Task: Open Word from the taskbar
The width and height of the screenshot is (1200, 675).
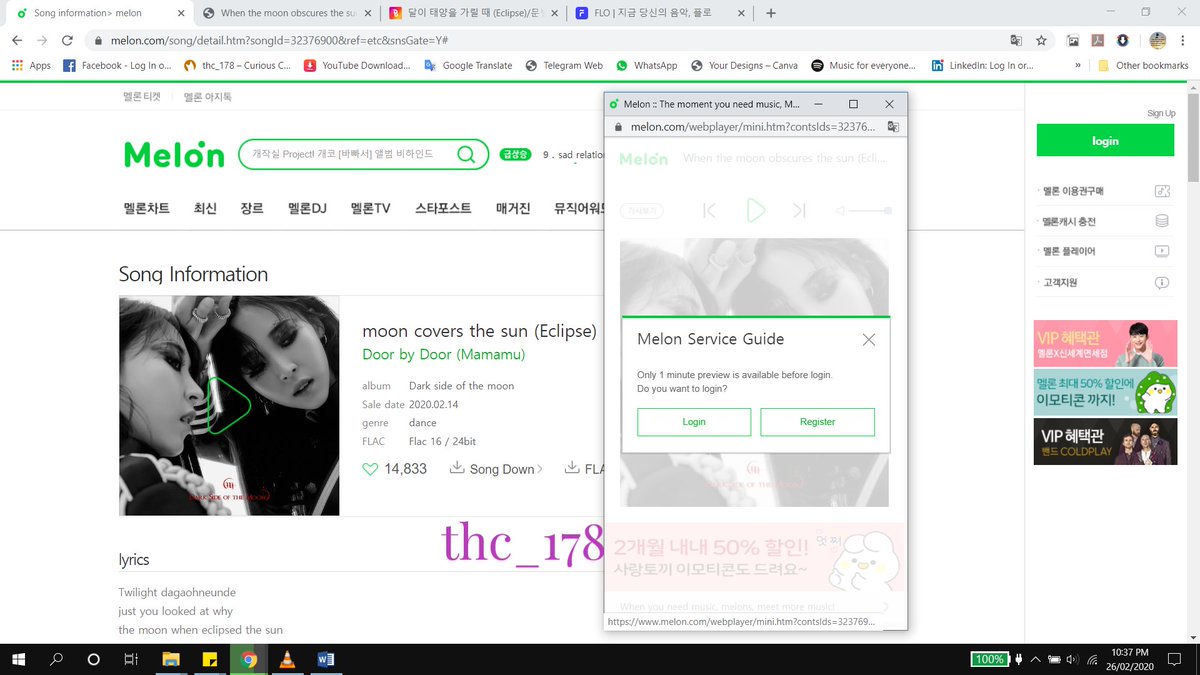Action: click(x=325, y=659)
